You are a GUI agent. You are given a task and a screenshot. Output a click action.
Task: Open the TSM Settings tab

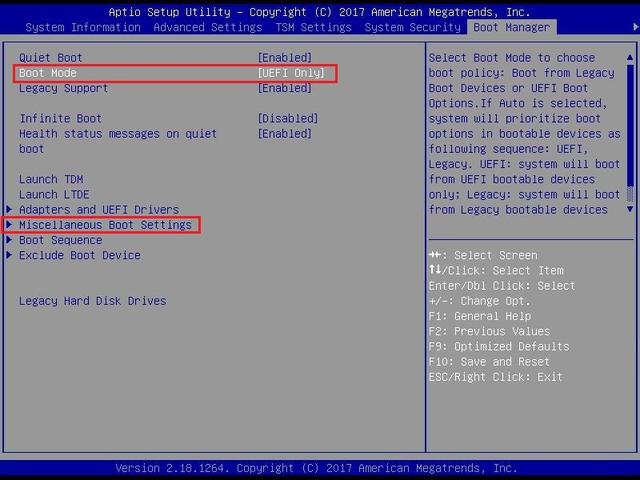(312, 27)
